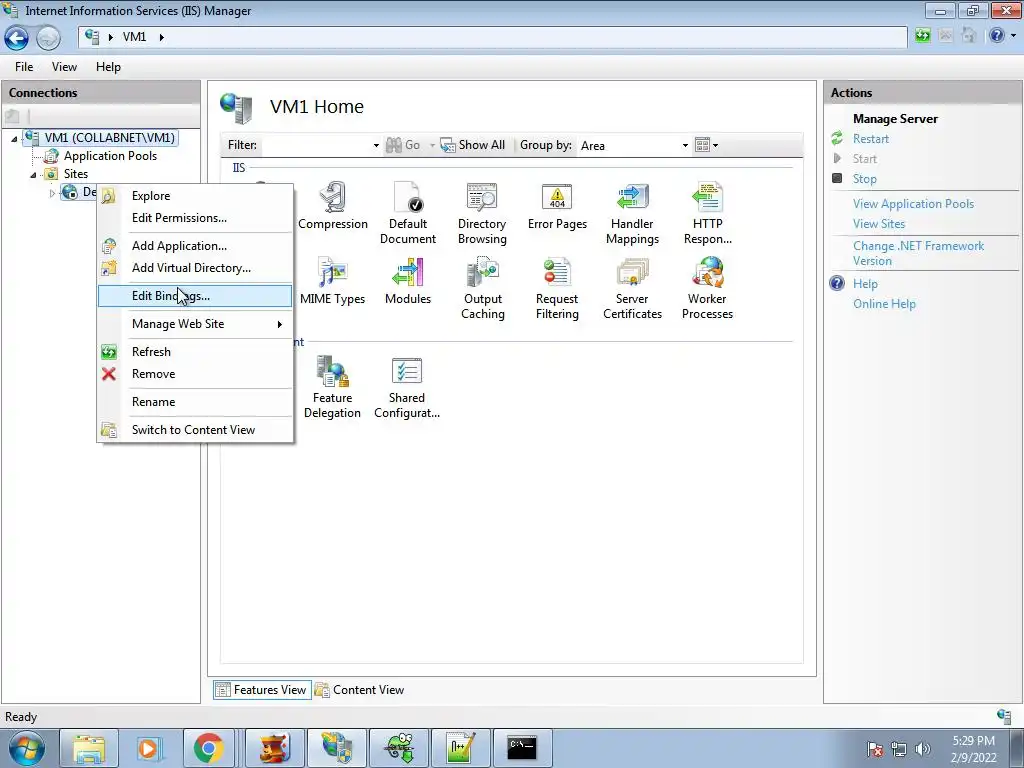Open Windows Explorer from taskbar
The image size is (1024, 768).
[x=89, y=748]
